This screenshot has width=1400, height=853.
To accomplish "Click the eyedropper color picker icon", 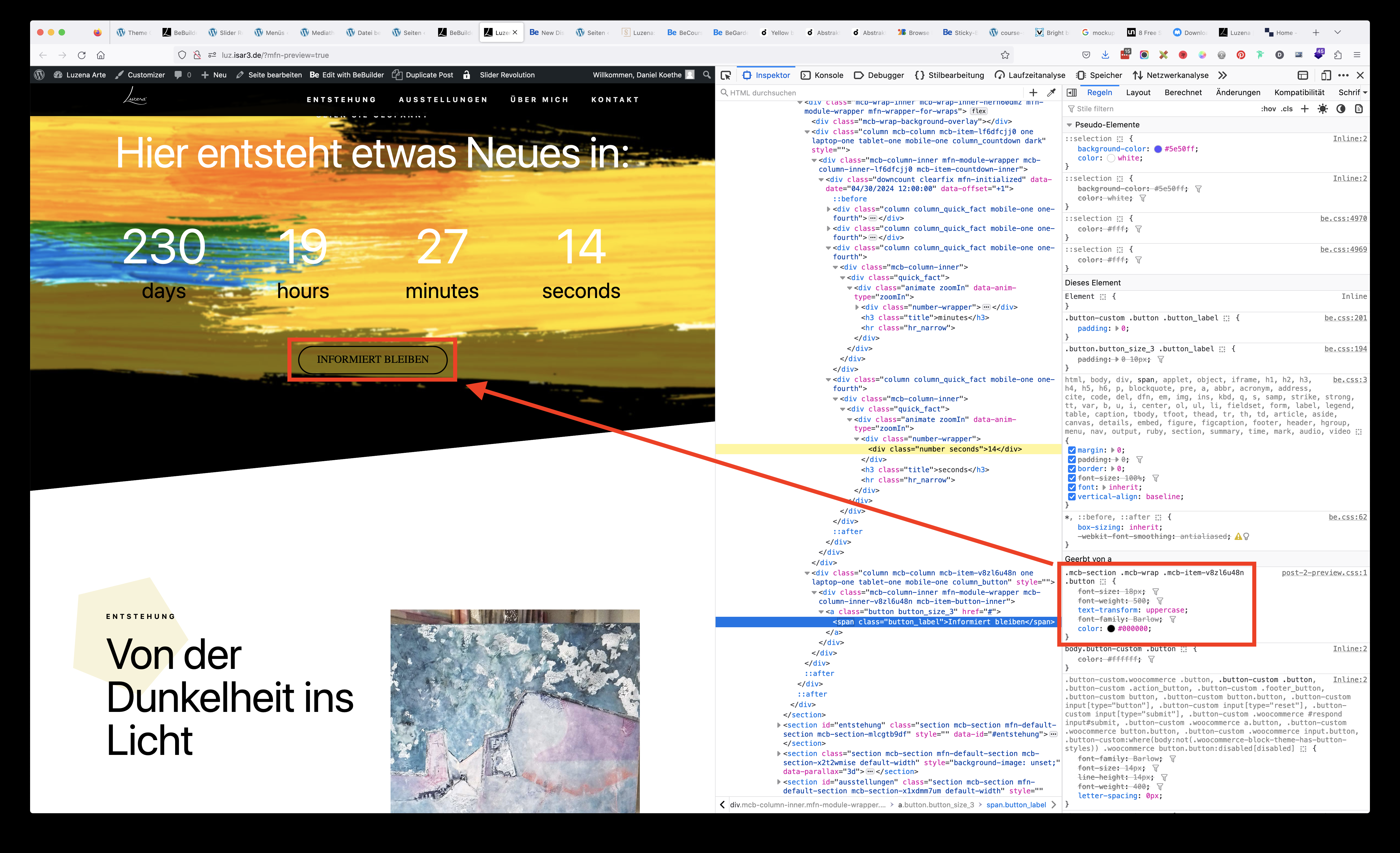I will (x=1052, y=93).
